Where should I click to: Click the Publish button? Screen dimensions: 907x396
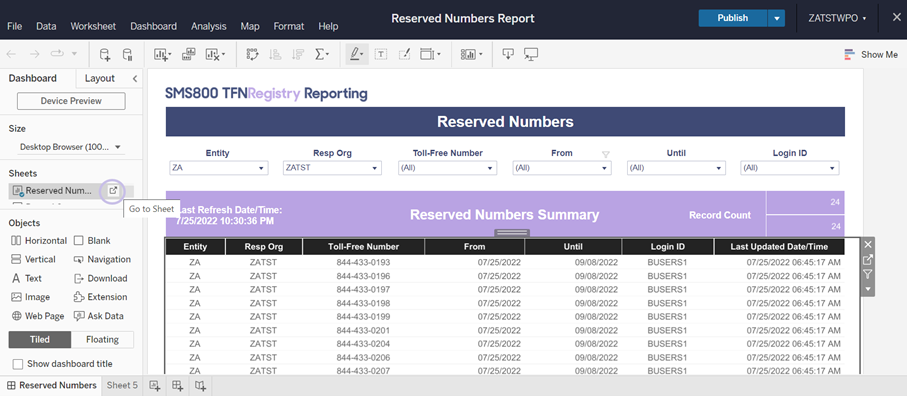click(x=733, y=18)
